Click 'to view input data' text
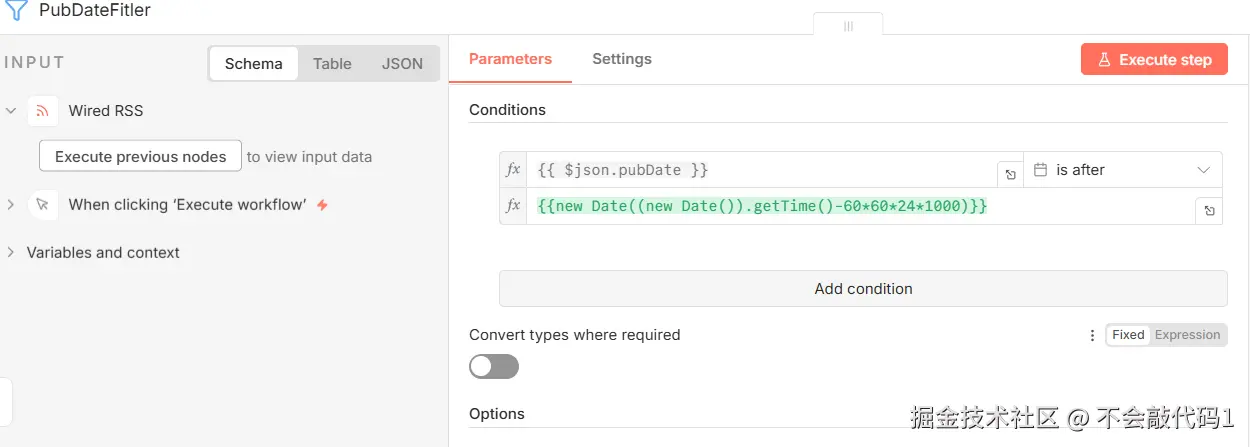 309,157
